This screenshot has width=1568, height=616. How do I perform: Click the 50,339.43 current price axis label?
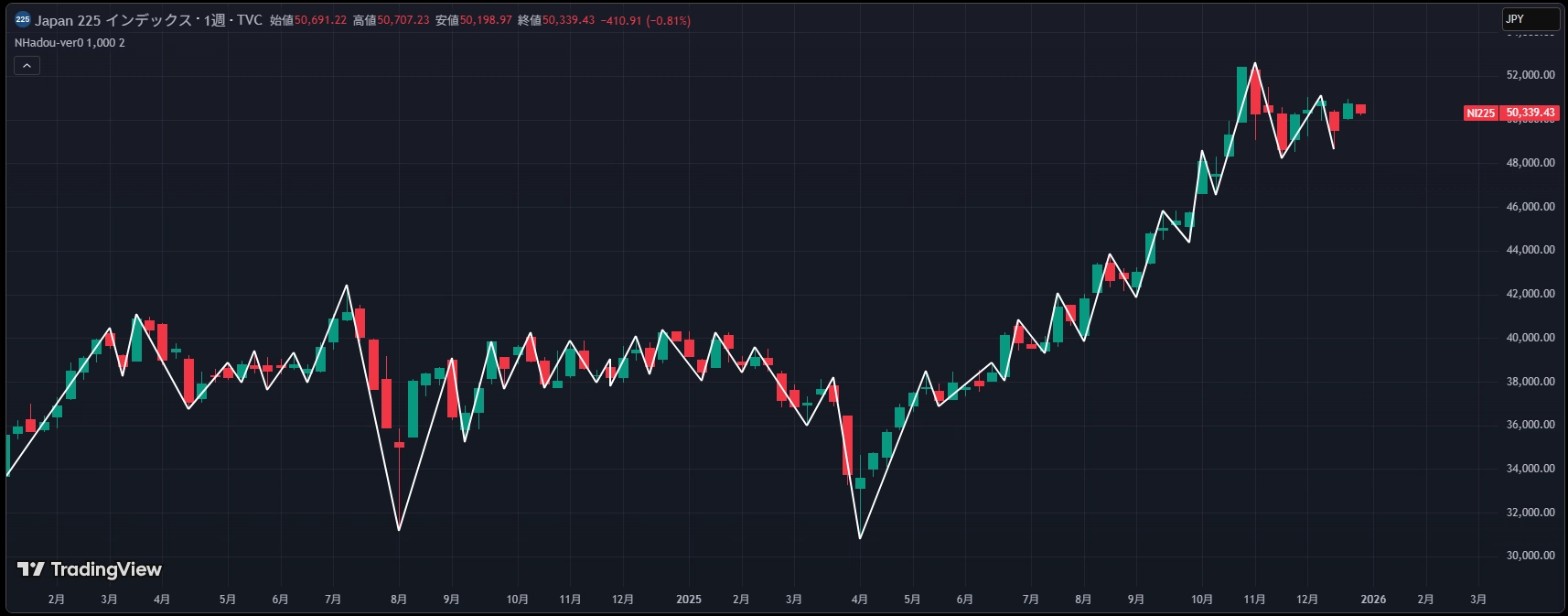[x=1530, y=113]
